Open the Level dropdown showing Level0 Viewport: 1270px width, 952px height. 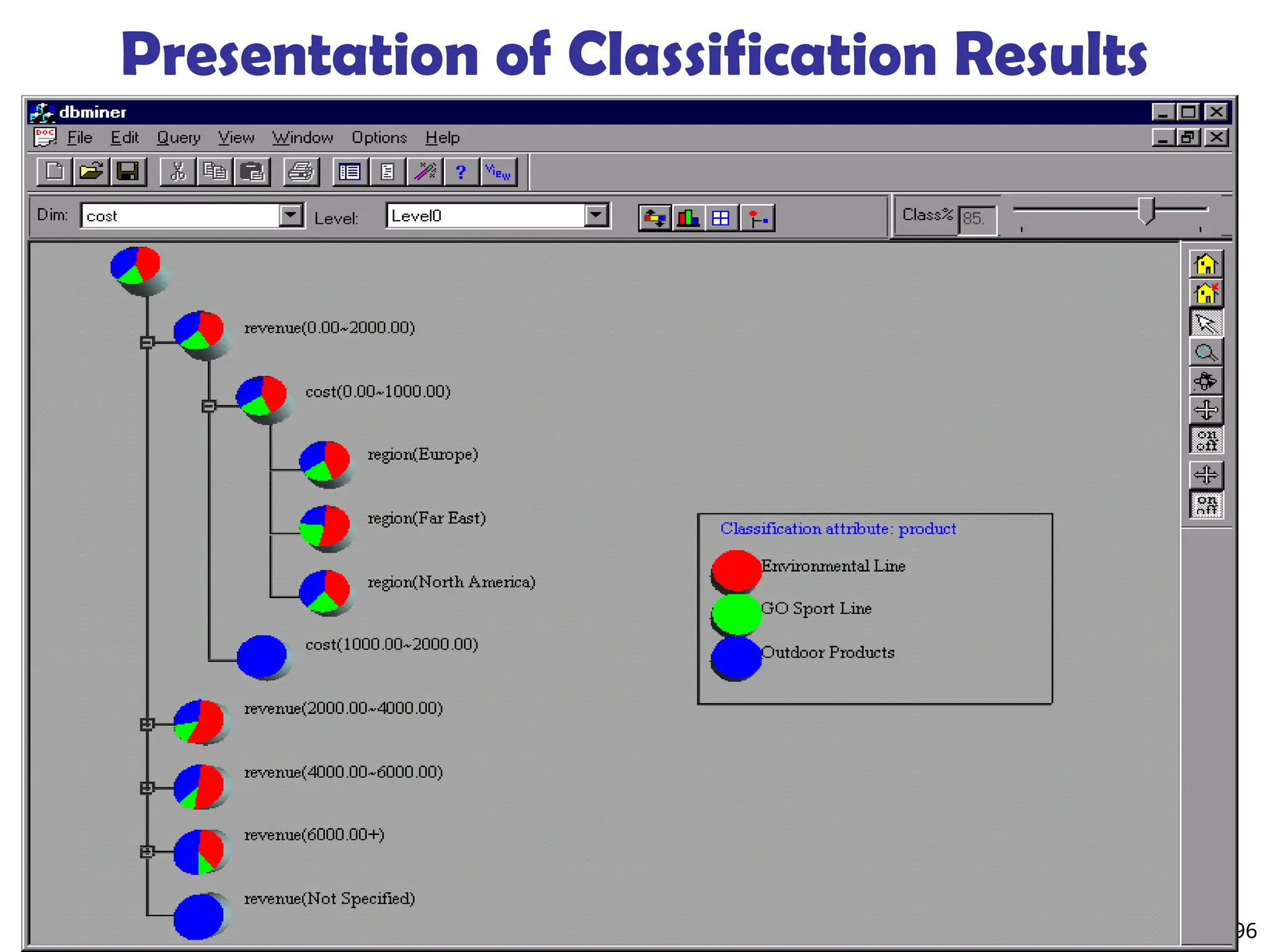595,216
